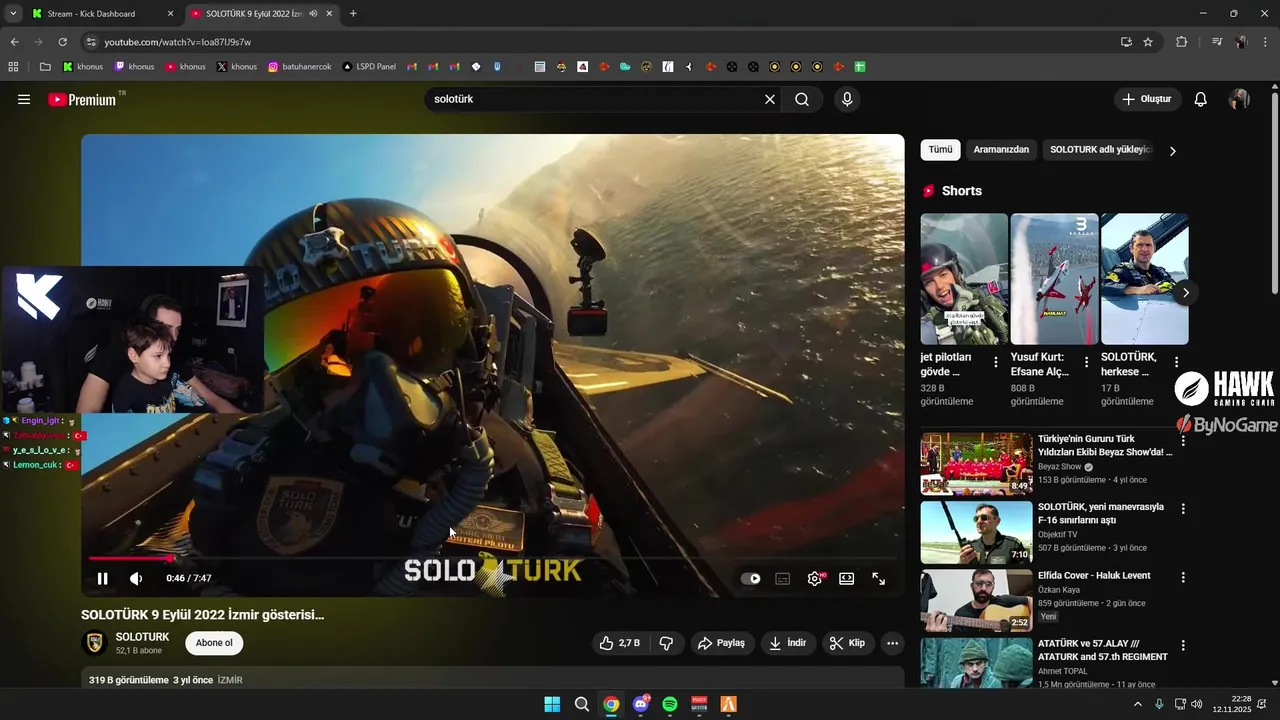The width and height of the screenshot is (1280, 720).
Task: Open Türkiye'nin Gururu Türk Yıldızları video
Action: 976,463
